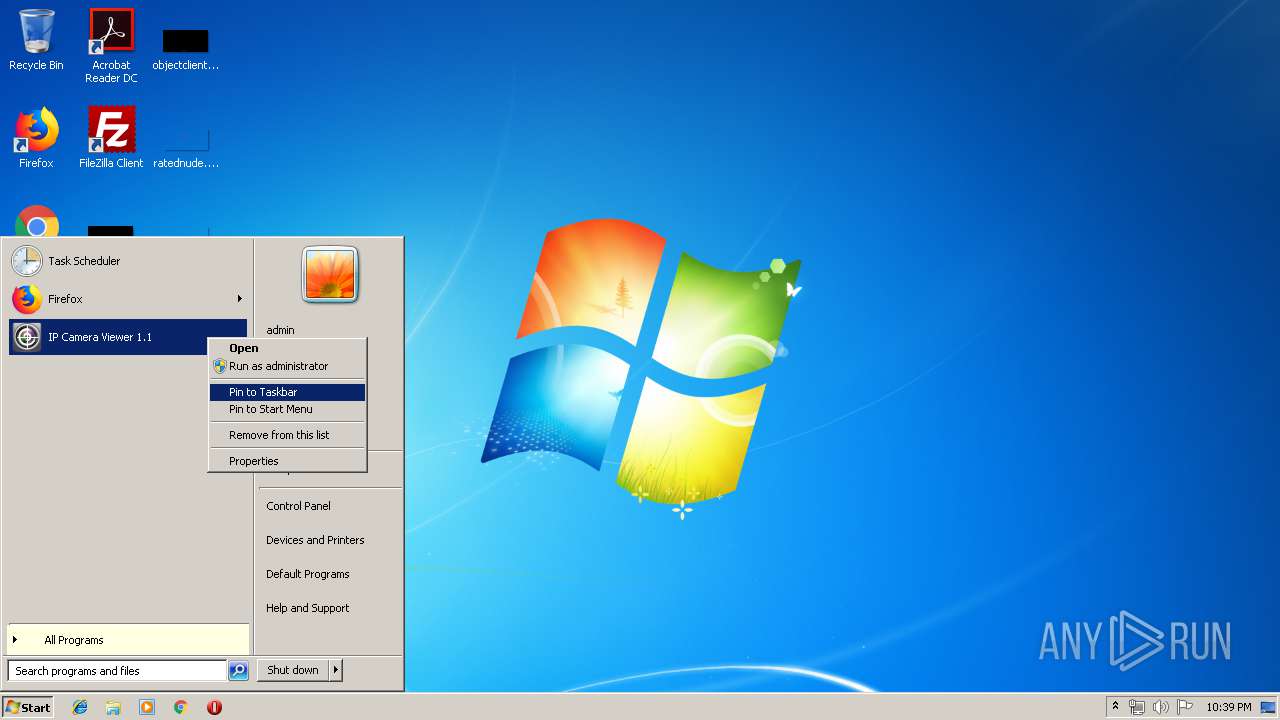Open Devices and Printers
Image resolution: width=1280 pixels, height=720 pixels.
(315, 540)
